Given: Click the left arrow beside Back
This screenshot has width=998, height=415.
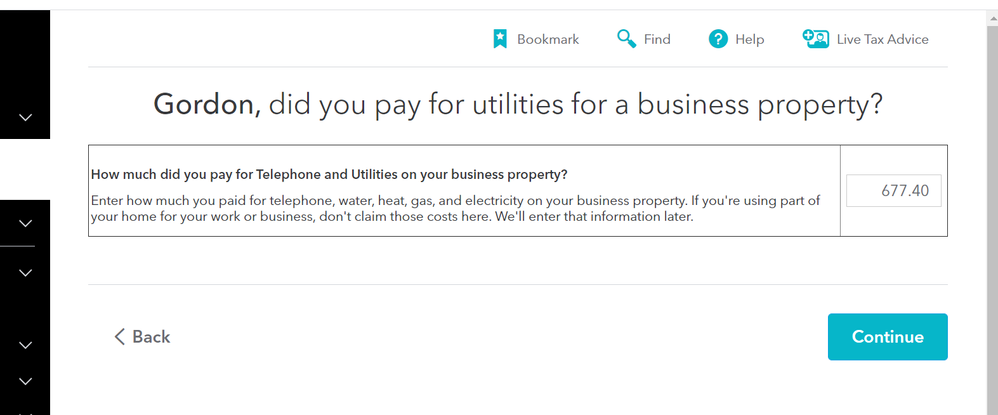Looking at the screenshot, I should click(x=119, y=337).
